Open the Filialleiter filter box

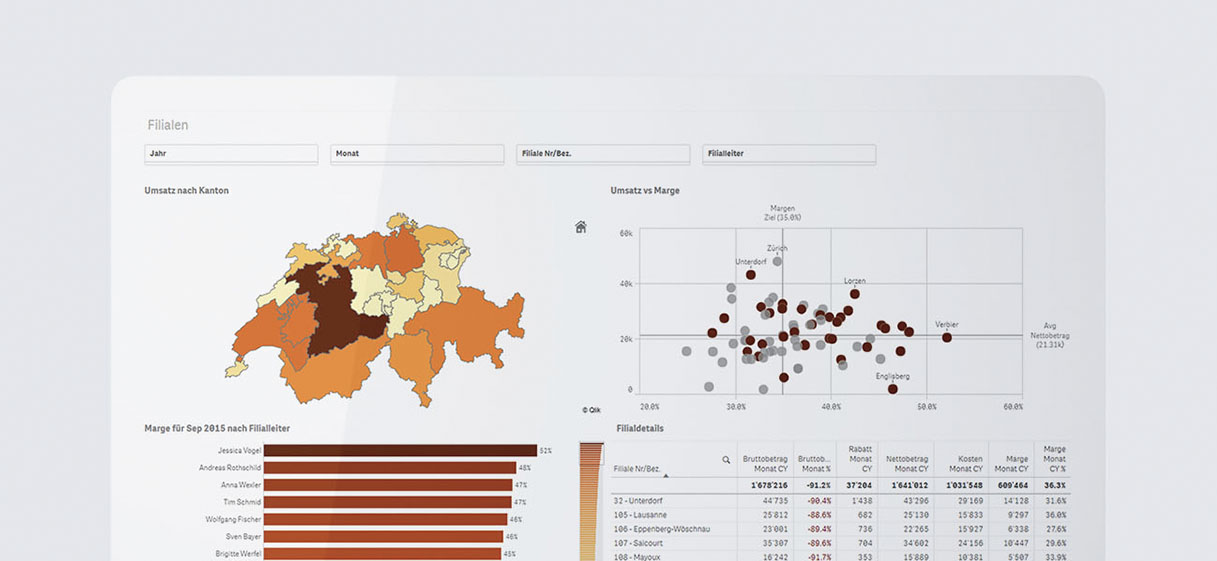tap(789, 154)
